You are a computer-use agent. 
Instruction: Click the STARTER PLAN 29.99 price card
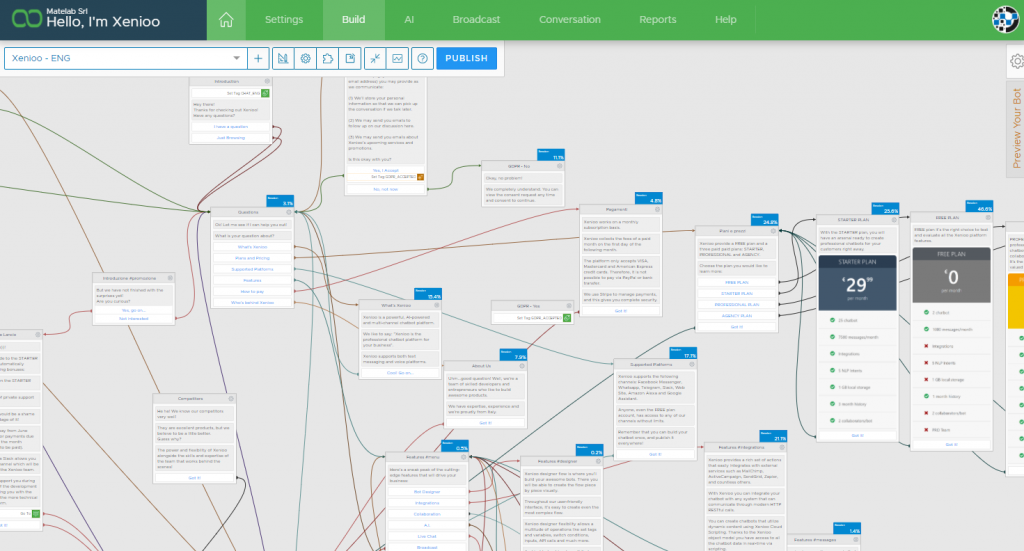[857, 283]
